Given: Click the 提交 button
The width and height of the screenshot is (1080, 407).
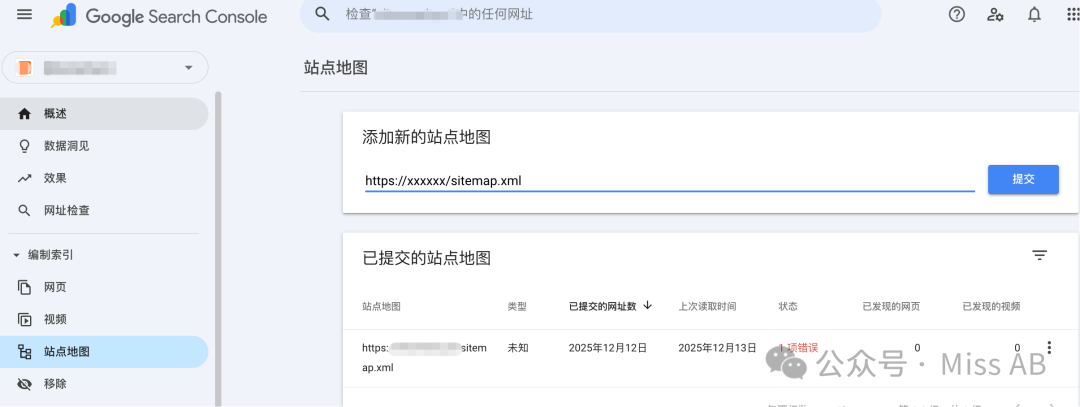Looking at the screenshot, I should click(x=1022, y=179).
